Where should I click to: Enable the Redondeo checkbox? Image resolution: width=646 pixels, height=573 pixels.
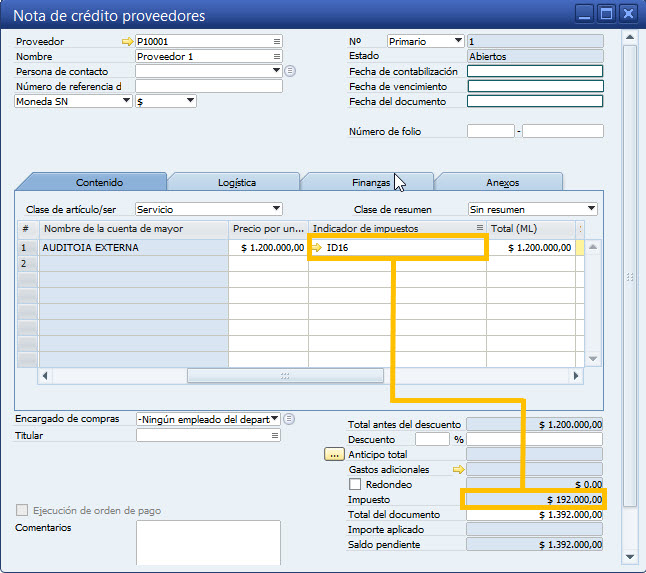355,484
